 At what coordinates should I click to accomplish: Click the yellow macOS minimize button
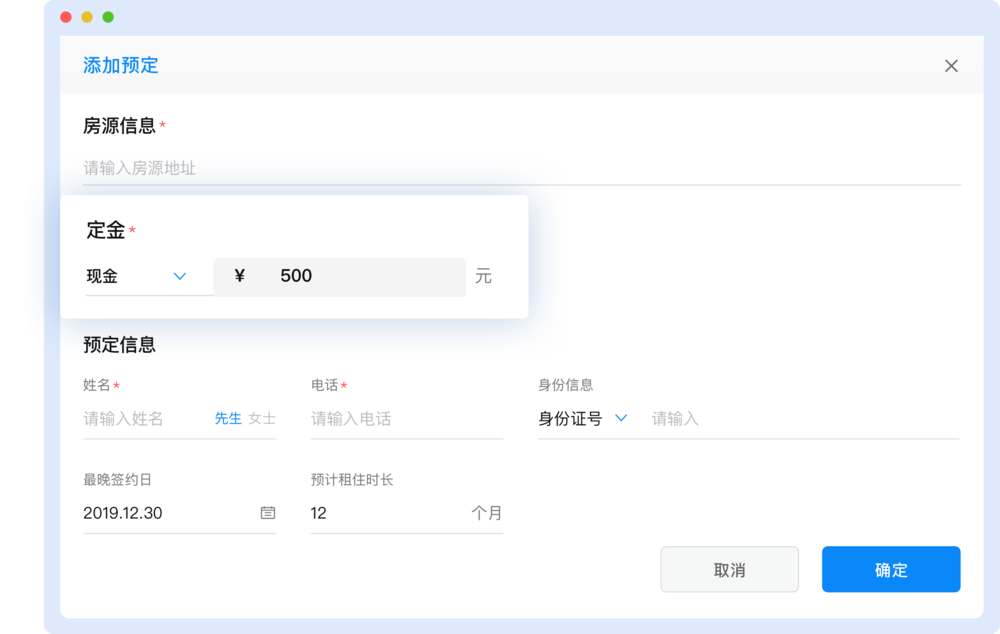point(87,17)
